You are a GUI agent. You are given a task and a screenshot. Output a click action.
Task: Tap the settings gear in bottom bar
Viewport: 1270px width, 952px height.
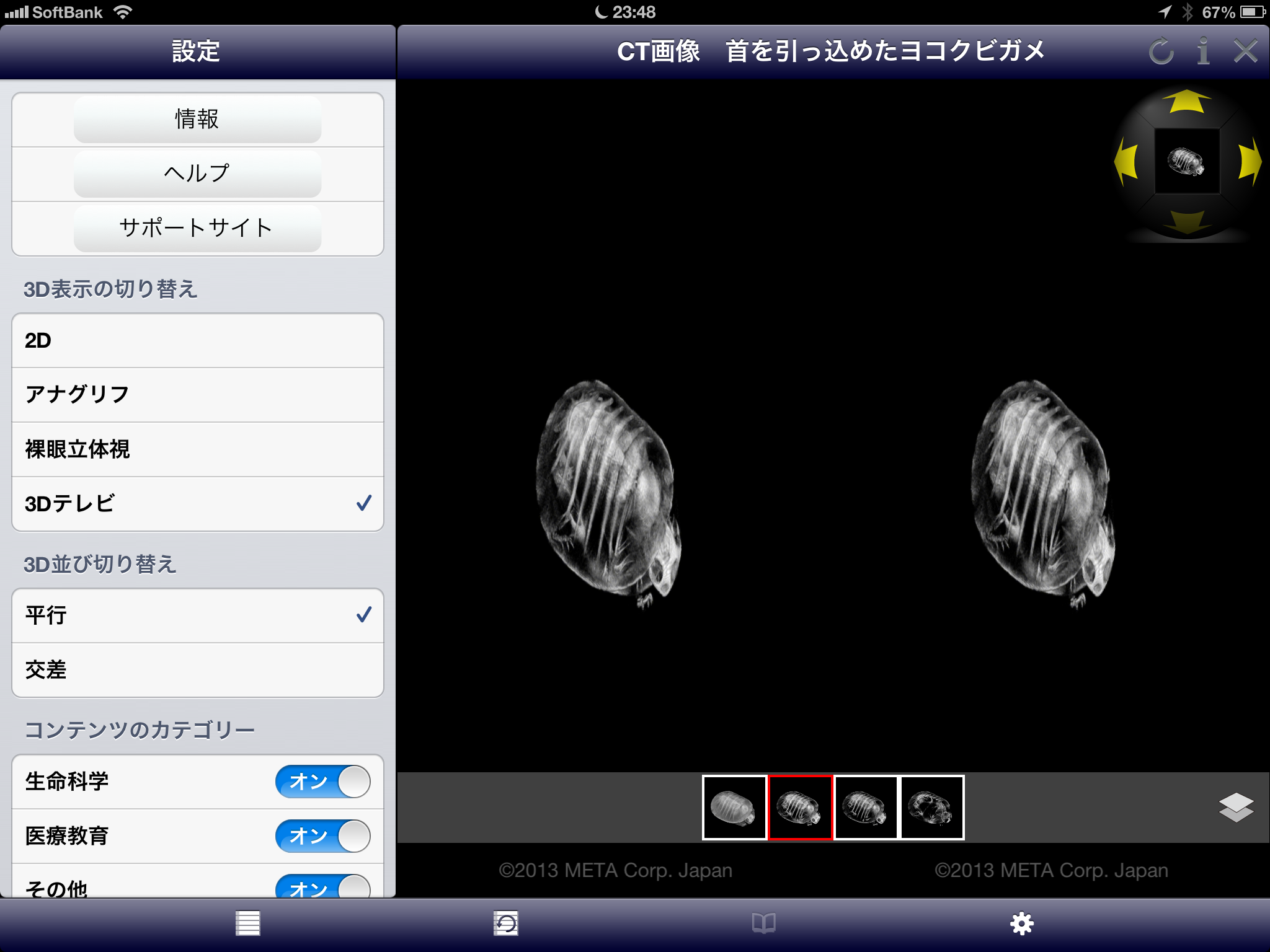pyautogui.click(x=1021, y=923)
